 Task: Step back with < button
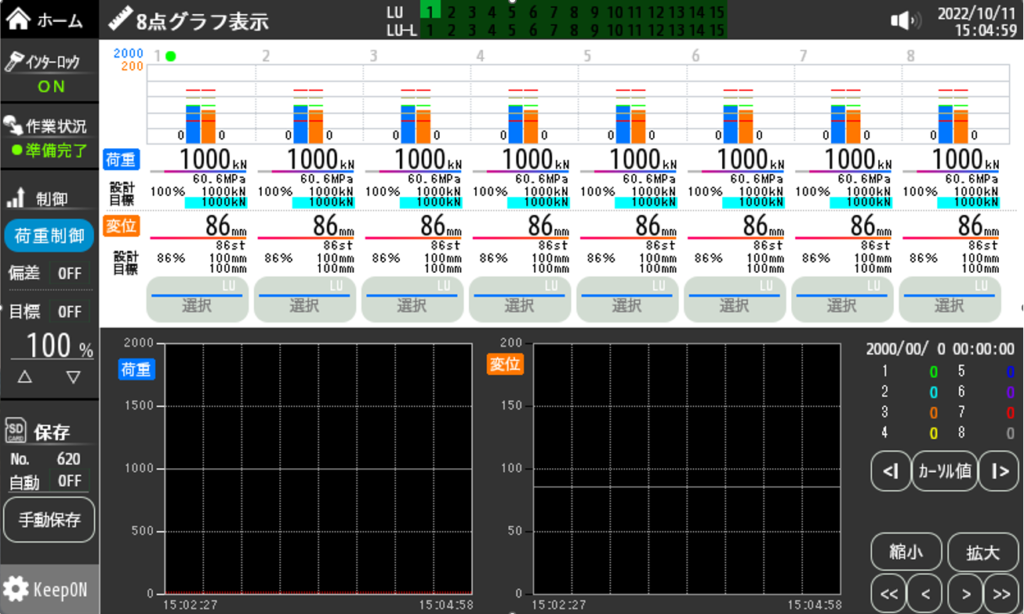pos(925,594)
